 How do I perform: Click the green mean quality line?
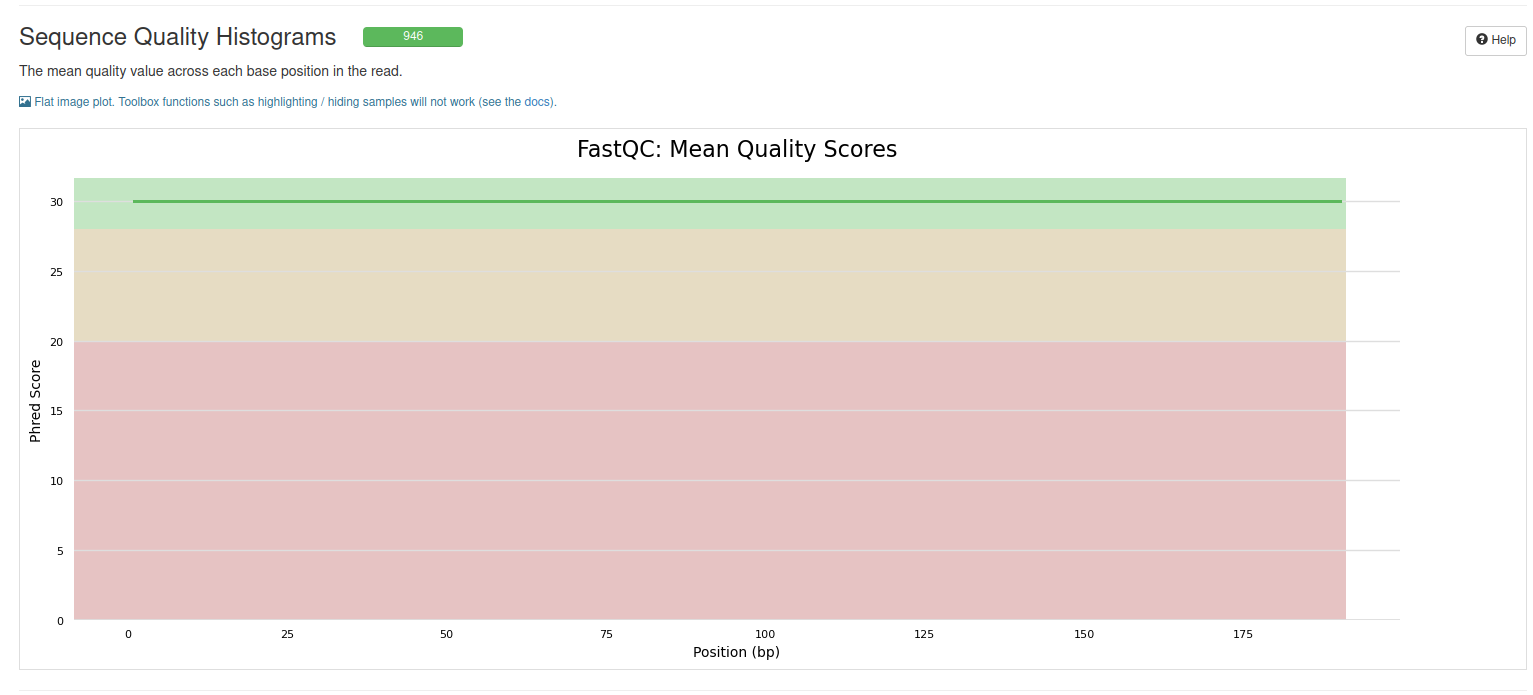click(x=737, y=202)
